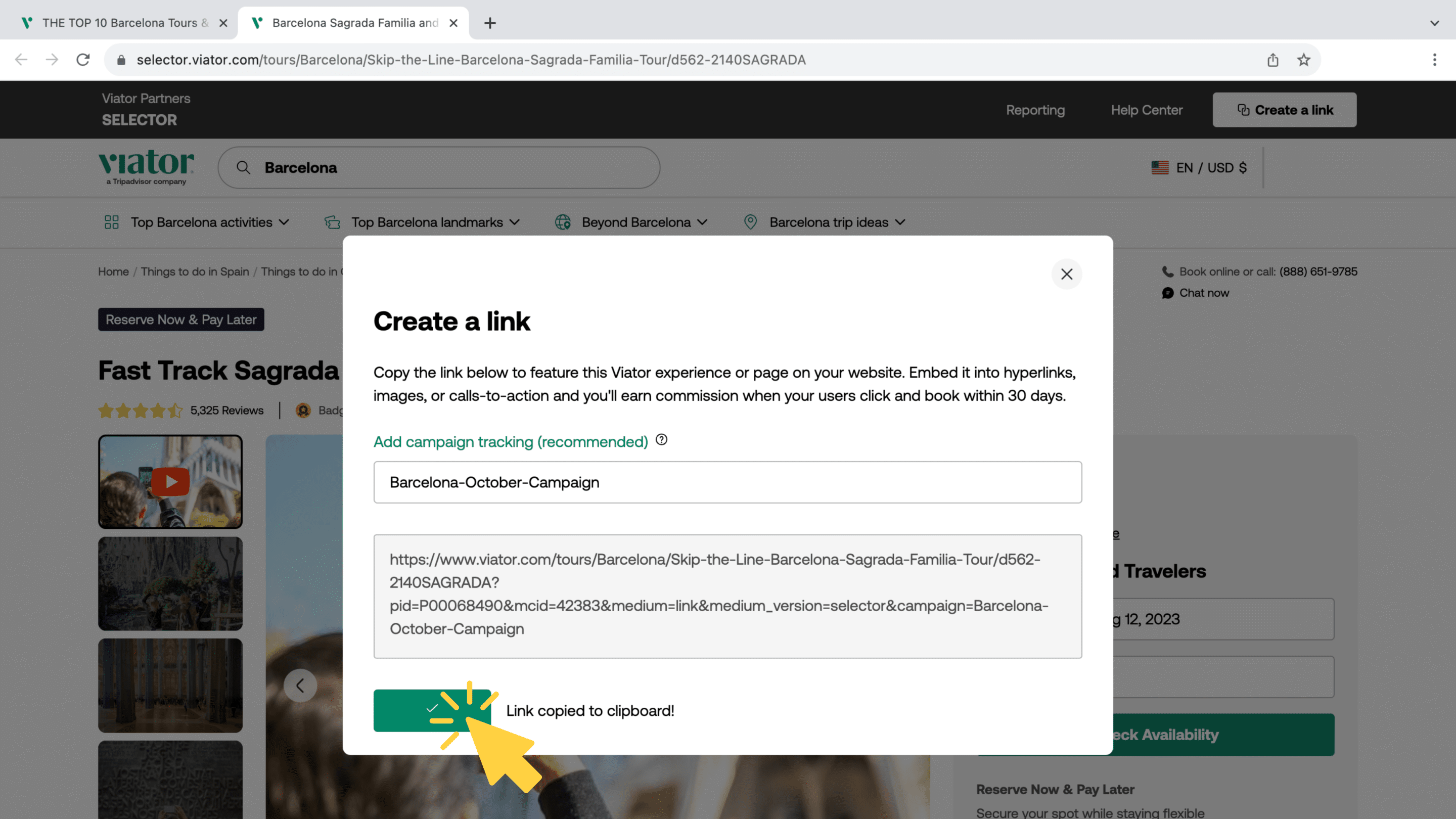
Task: Open the browser three-dot menu
Action: [1435, 59]
